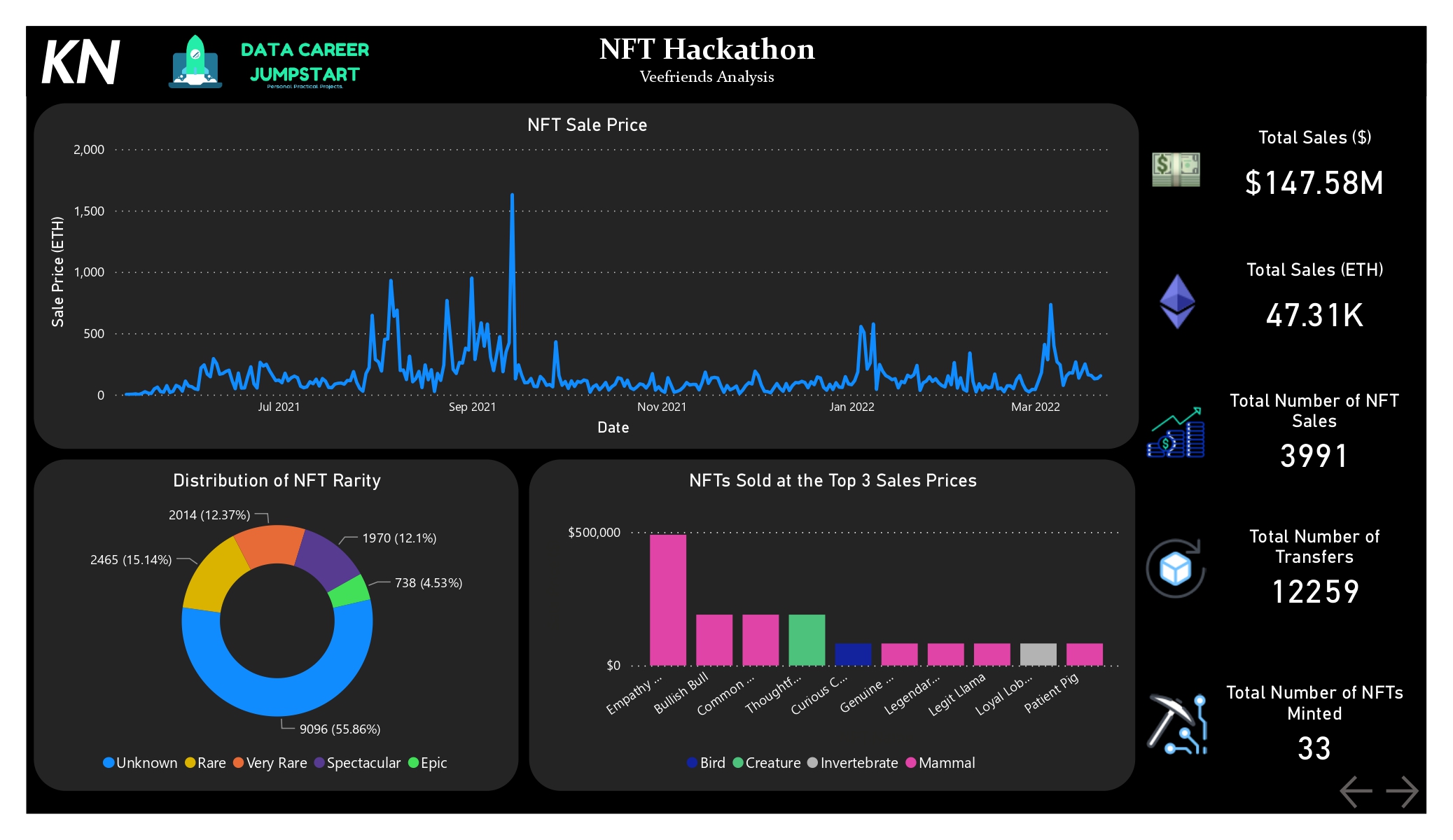Click the Sep 2021 axis label
Screen dimensions: 1453x840
(472, 407)
